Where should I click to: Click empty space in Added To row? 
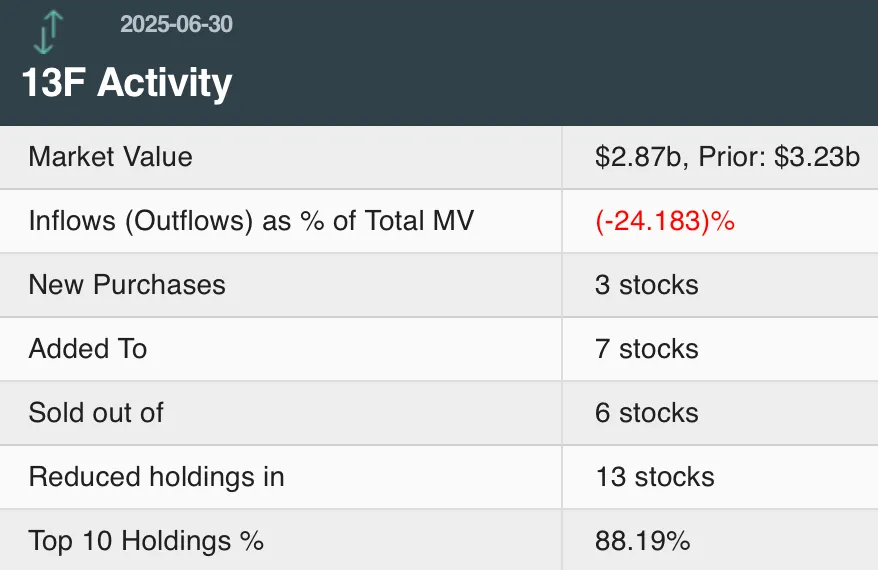point(350,349)
